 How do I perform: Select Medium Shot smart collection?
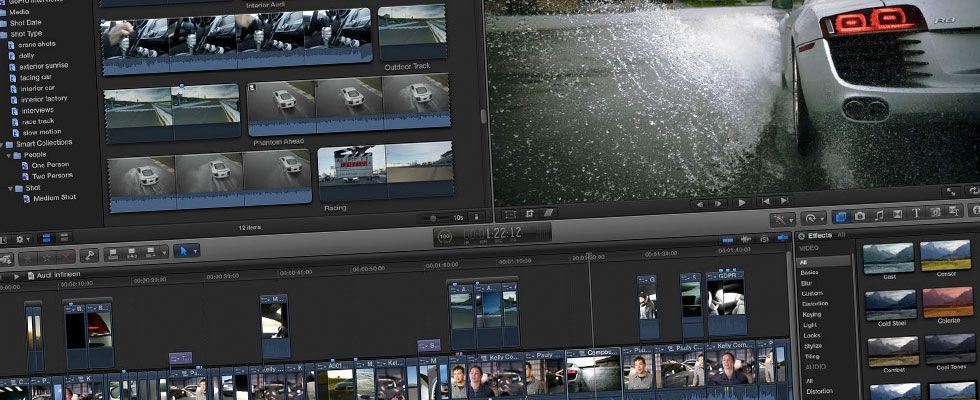[54, 198]
